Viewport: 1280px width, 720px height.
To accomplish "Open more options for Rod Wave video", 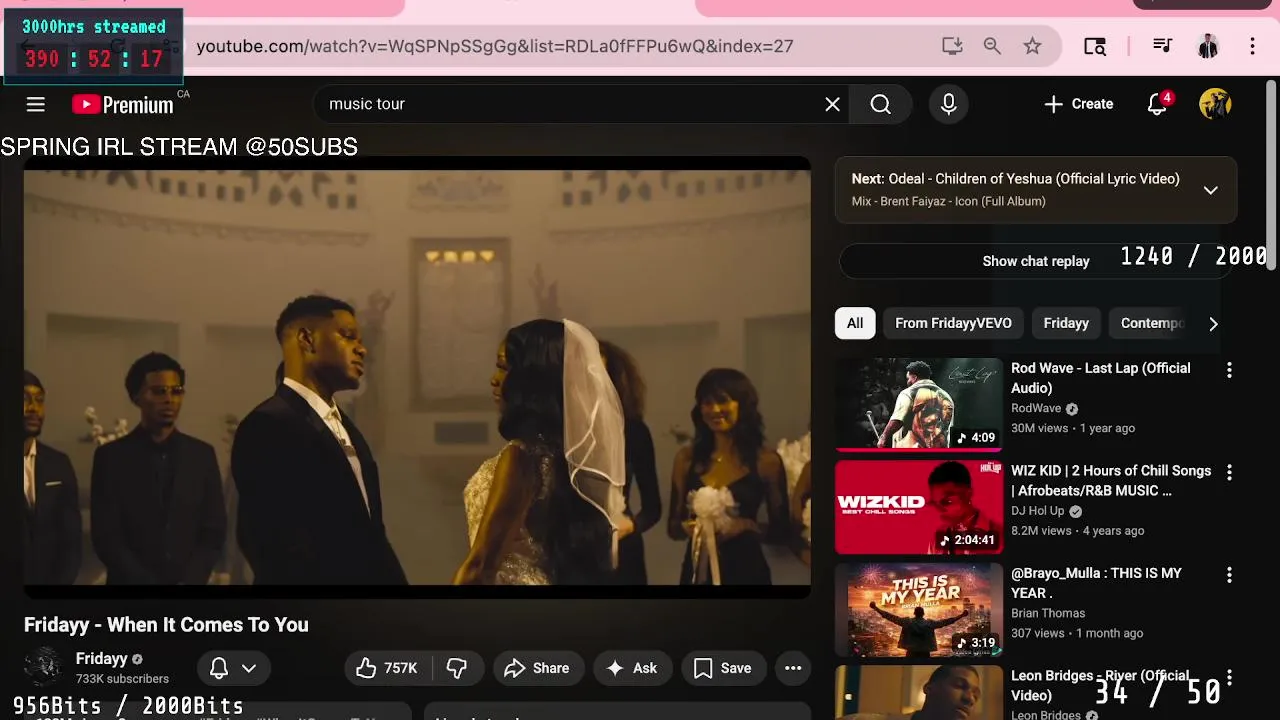I will coord(1229,370).
